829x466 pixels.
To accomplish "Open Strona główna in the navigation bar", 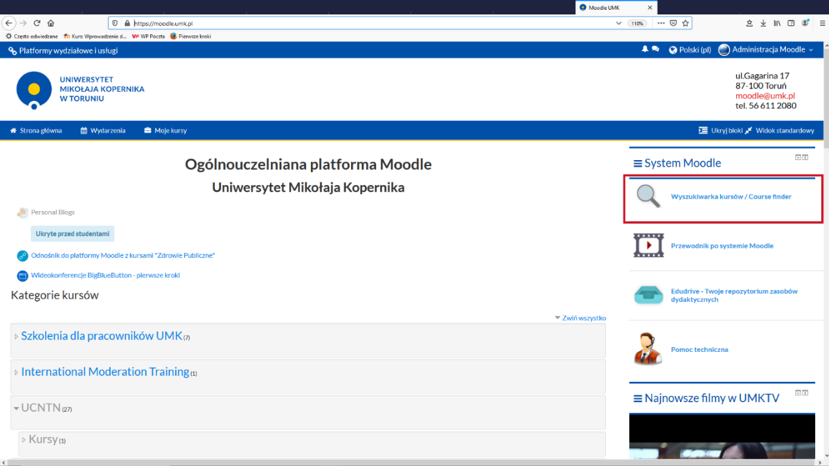I will 36,131.
